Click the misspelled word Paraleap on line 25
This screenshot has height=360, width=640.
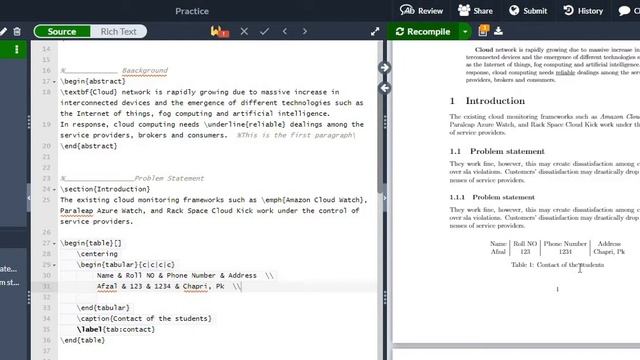pos(76,211)
